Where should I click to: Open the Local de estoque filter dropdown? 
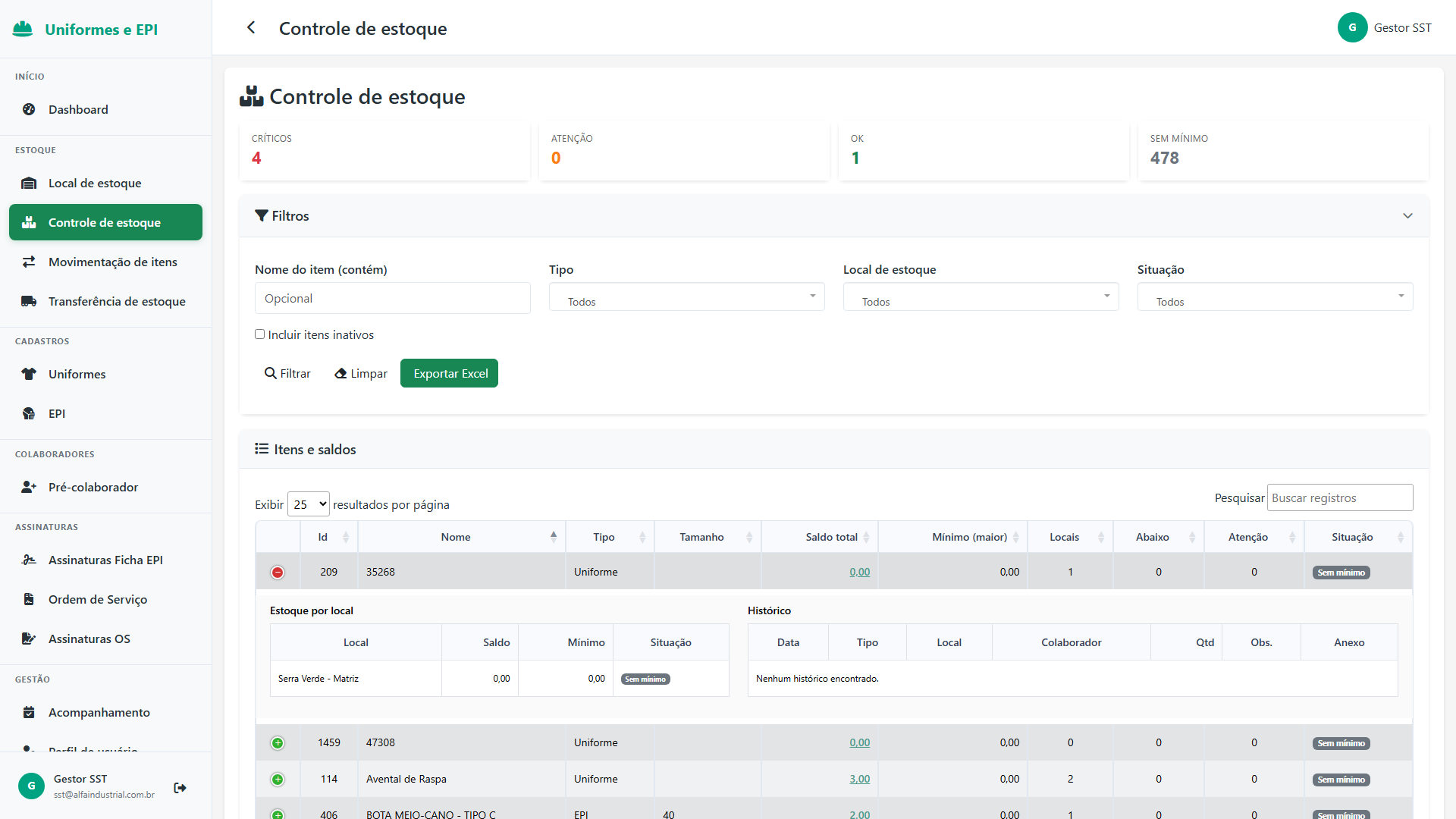pyautogui.click(x=981, y=297)
